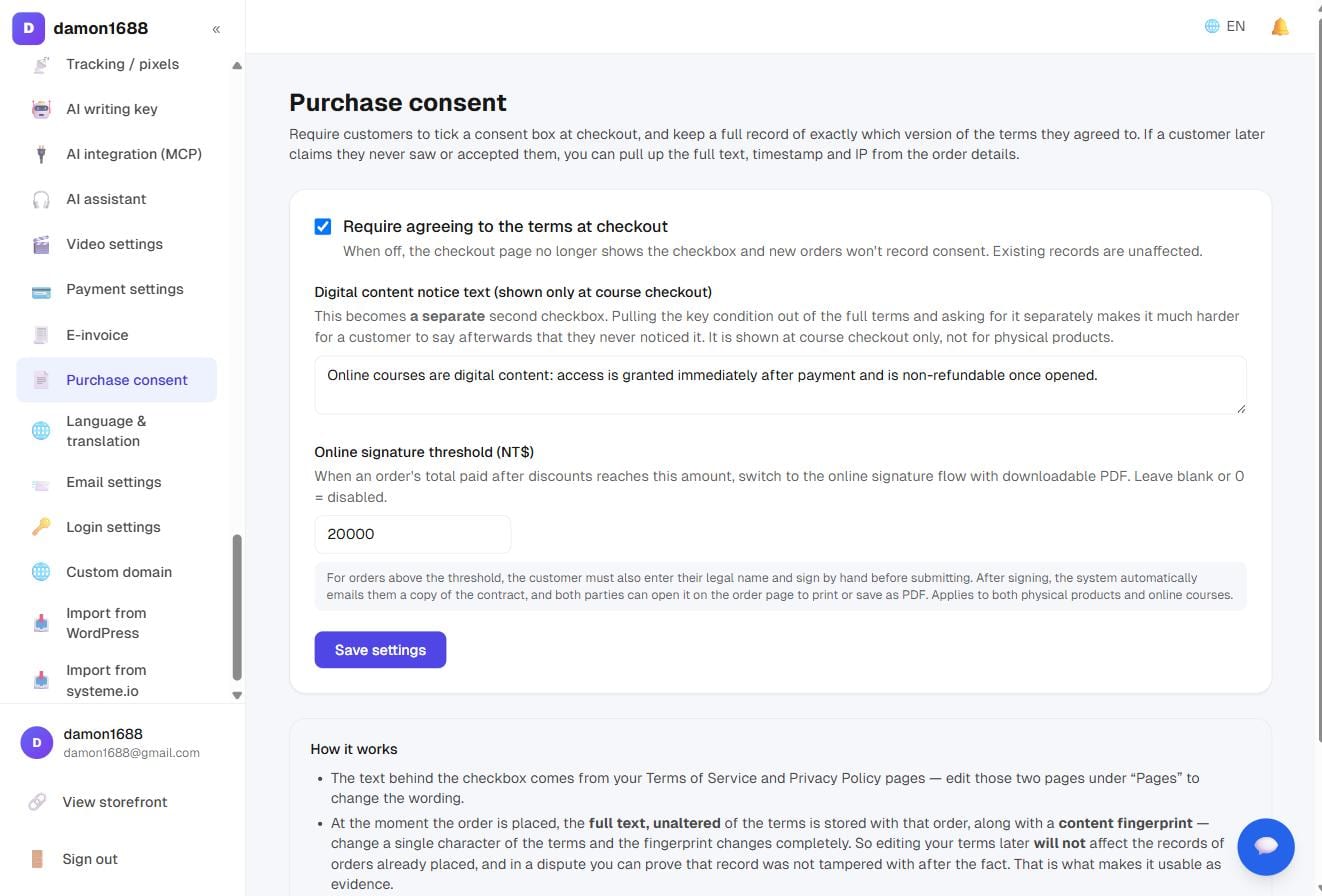Click the Purchase consent page heading

(398, 103)
